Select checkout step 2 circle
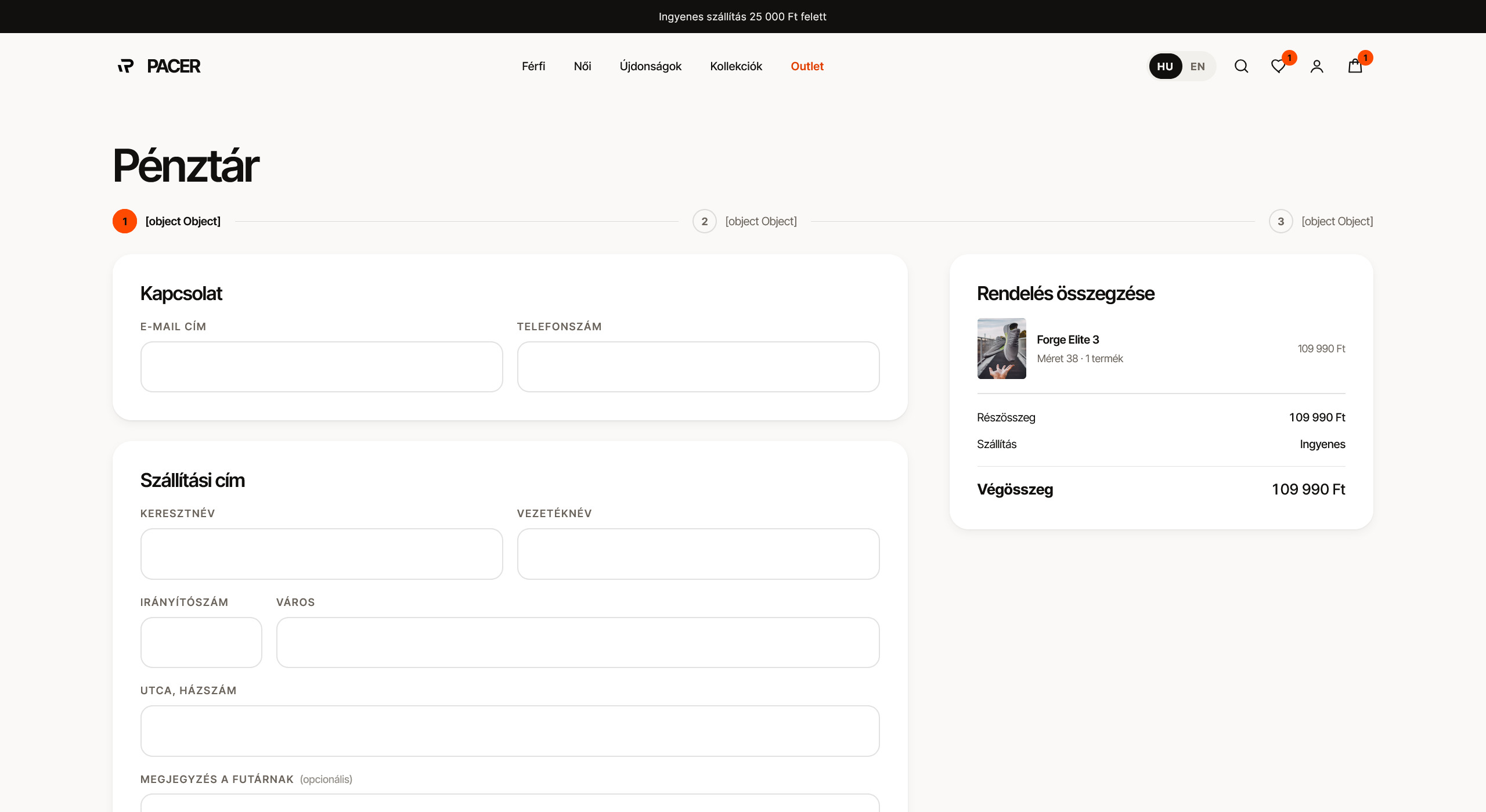This screenshot has height=812, width=1486. [x=705, y=221]
